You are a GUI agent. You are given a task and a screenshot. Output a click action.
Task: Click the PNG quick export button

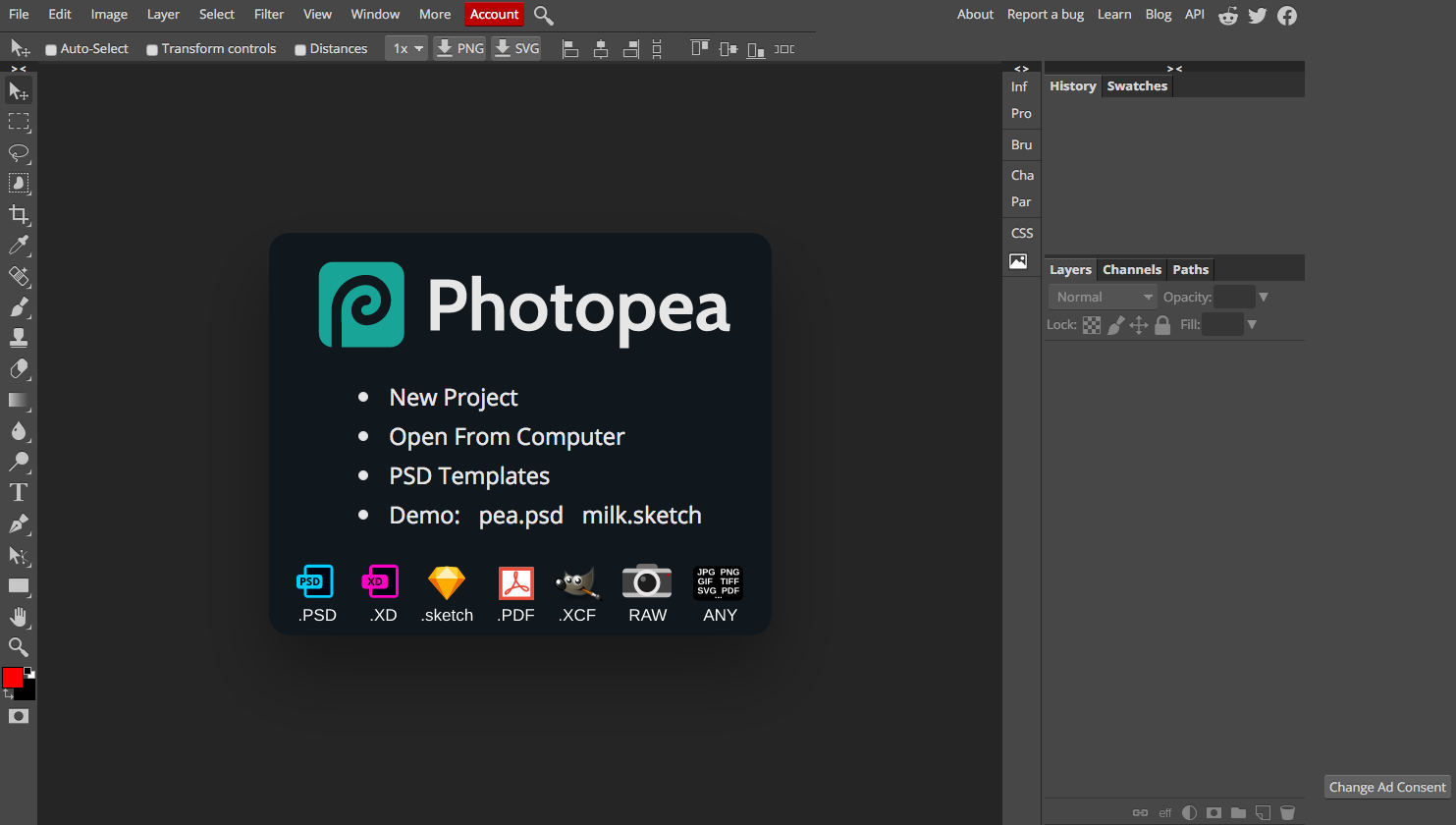point(460,48)
